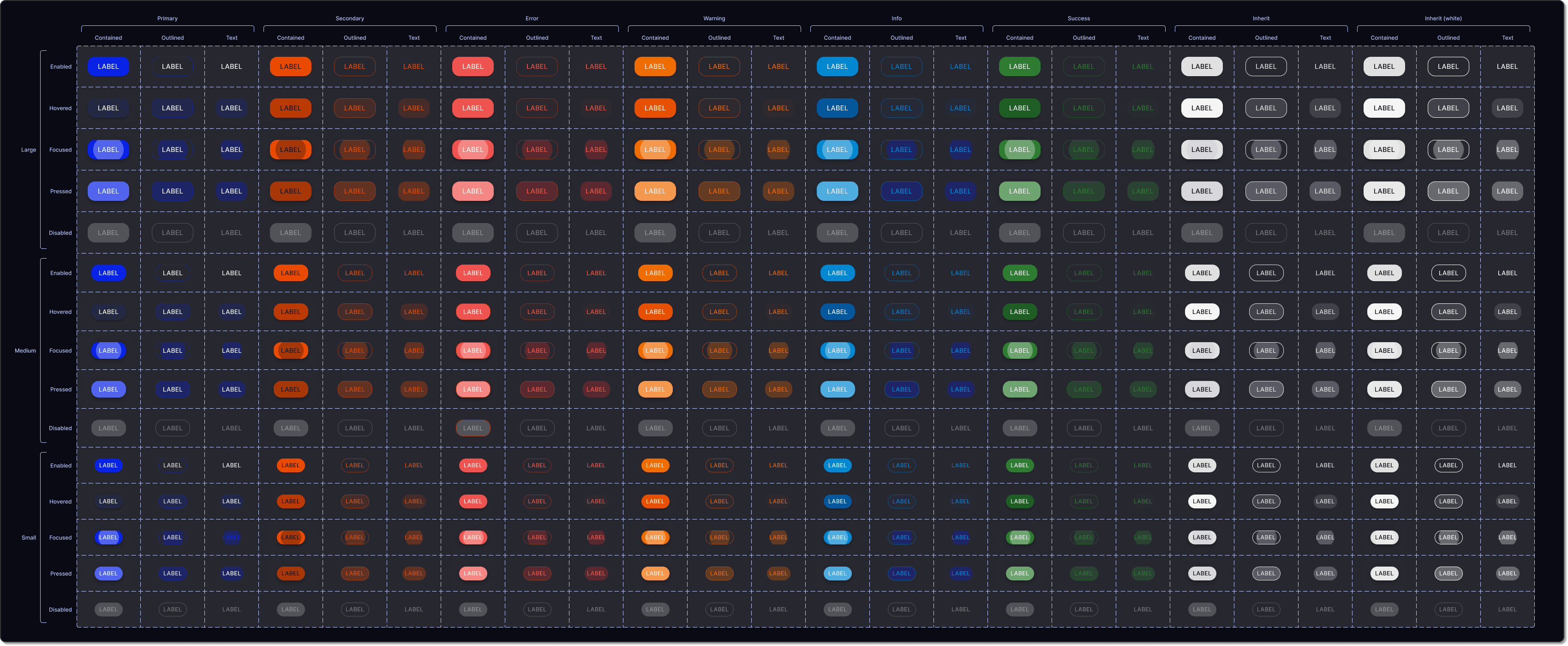Click the Large Enabled Primary Outlined button
The image size is (1568, 646).
pos(172,66)
